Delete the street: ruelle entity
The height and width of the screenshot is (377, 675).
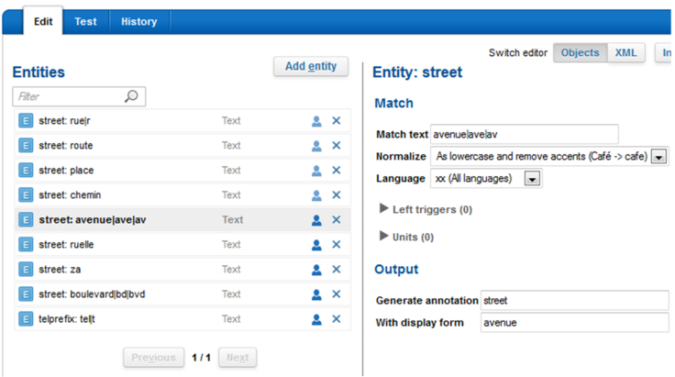[336, 244]
